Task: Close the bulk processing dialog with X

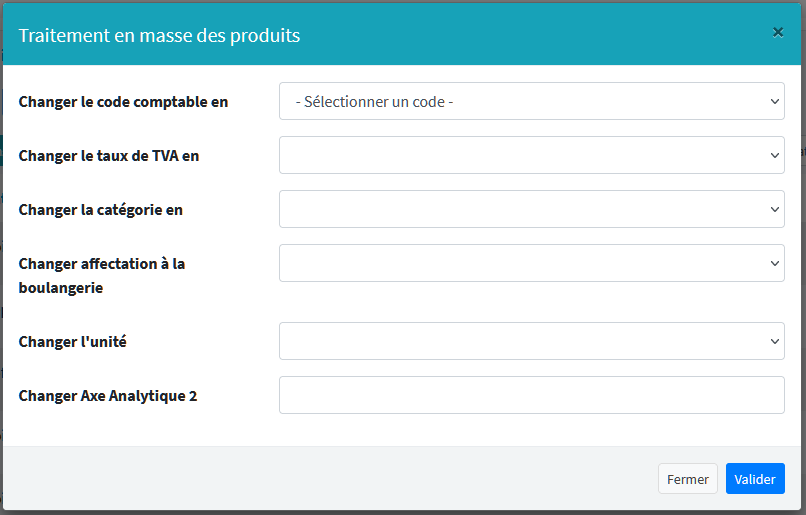Action: pyautogui.click(x=778, y=32)
